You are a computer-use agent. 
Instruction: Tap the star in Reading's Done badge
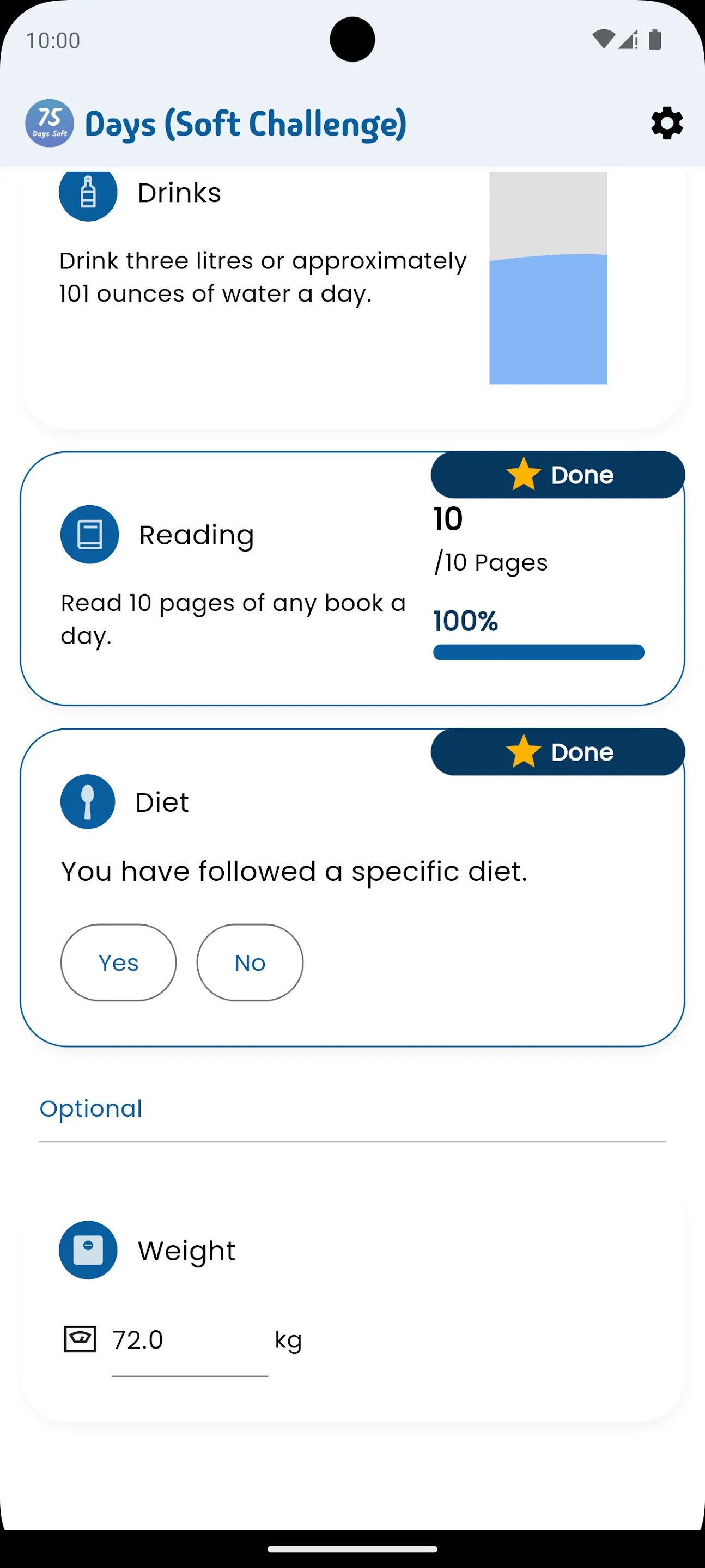[524, 475]
